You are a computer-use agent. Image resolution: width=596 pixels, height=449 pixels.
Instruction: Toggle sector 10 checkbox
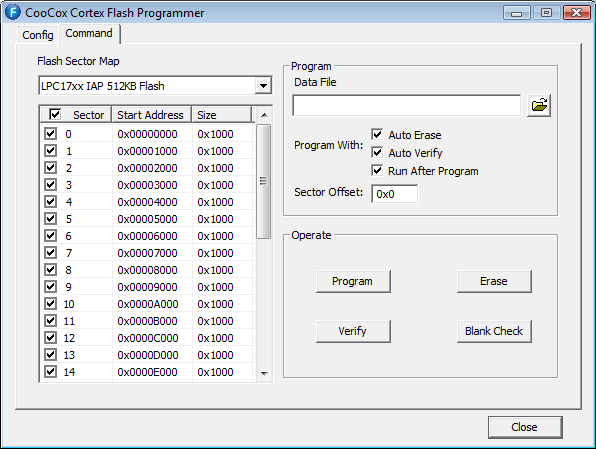pos(50,304)
